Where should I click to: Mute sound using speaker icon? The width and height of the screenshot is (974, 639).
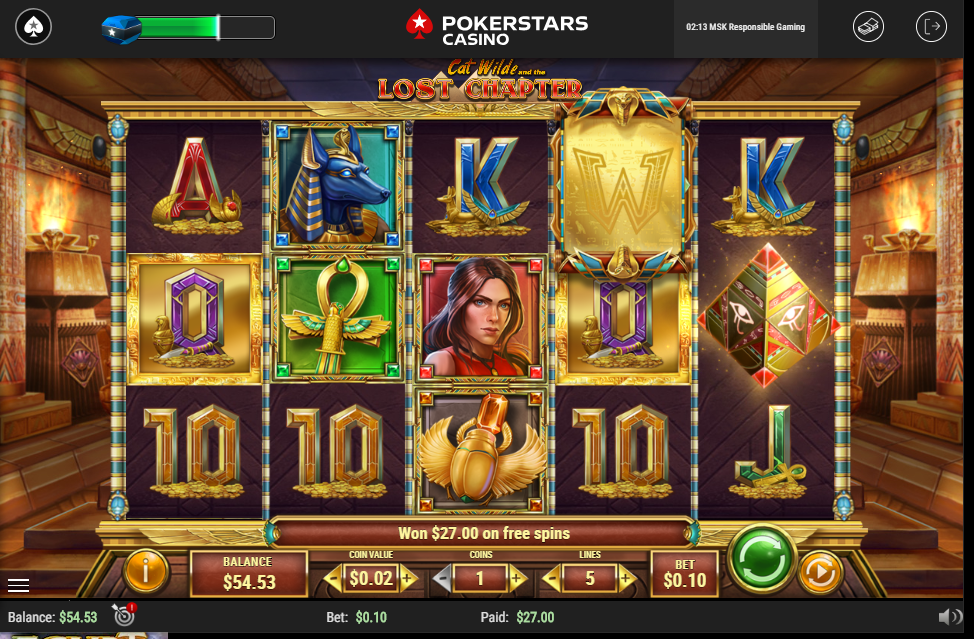pos(950,617)
